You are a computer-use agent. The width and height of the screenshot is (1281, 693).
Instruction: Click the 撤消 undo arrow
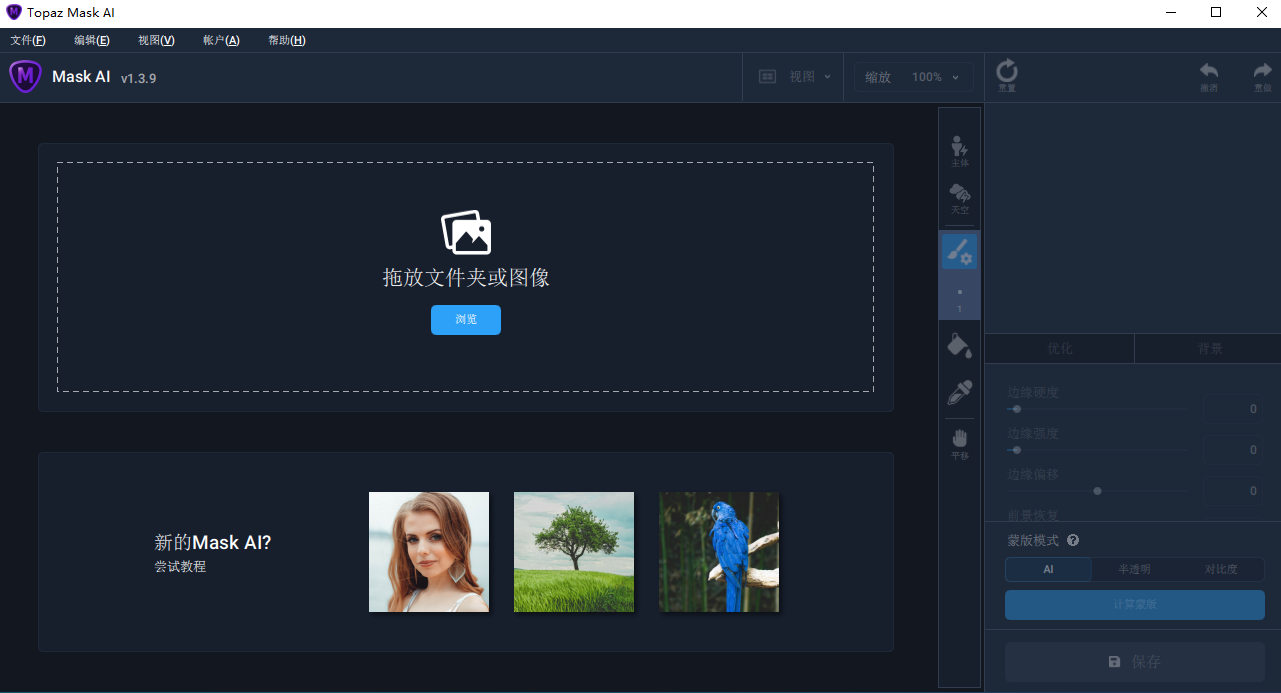click(x=1209, y=76)
